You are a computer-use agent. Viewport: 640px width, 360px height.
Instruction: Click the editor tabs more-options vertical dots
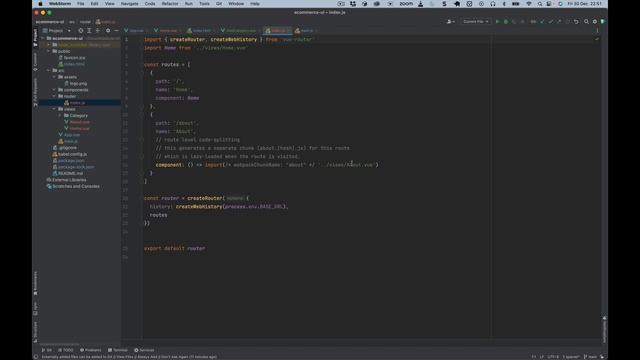coord(597,31)
